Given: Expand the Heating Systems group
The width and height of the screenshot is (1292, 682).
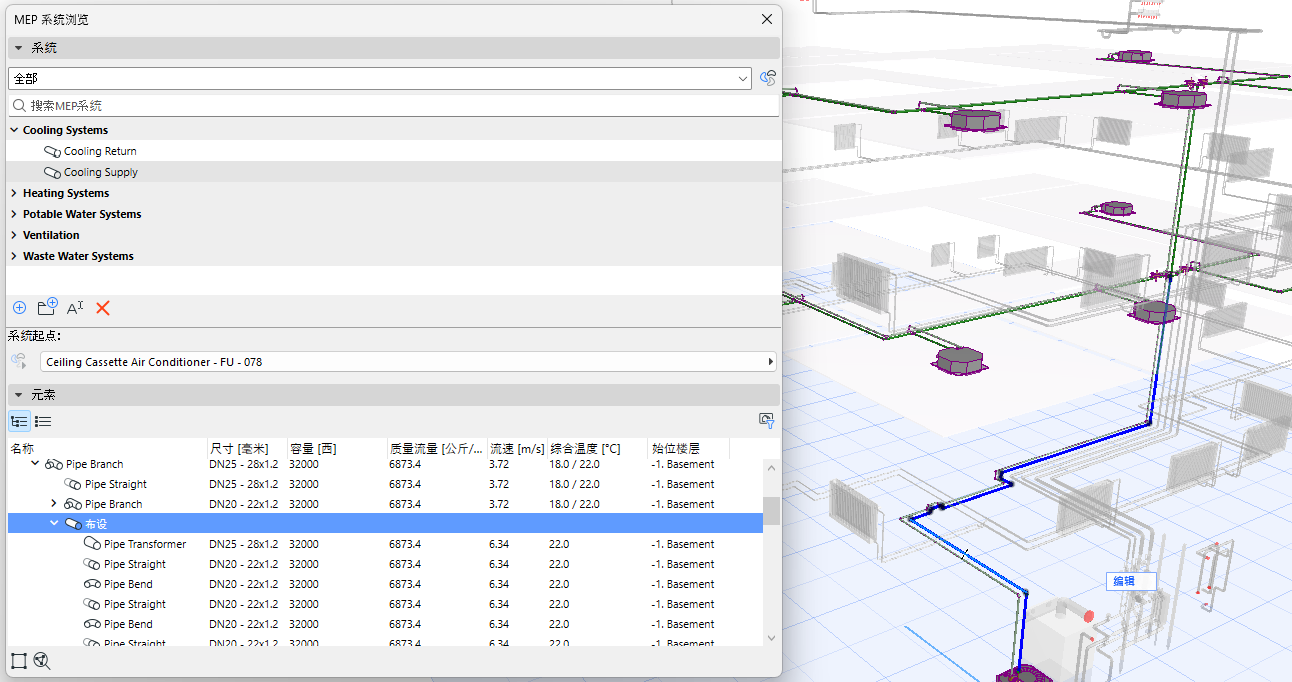Looking at the screenshot, I should pos(14,193).
